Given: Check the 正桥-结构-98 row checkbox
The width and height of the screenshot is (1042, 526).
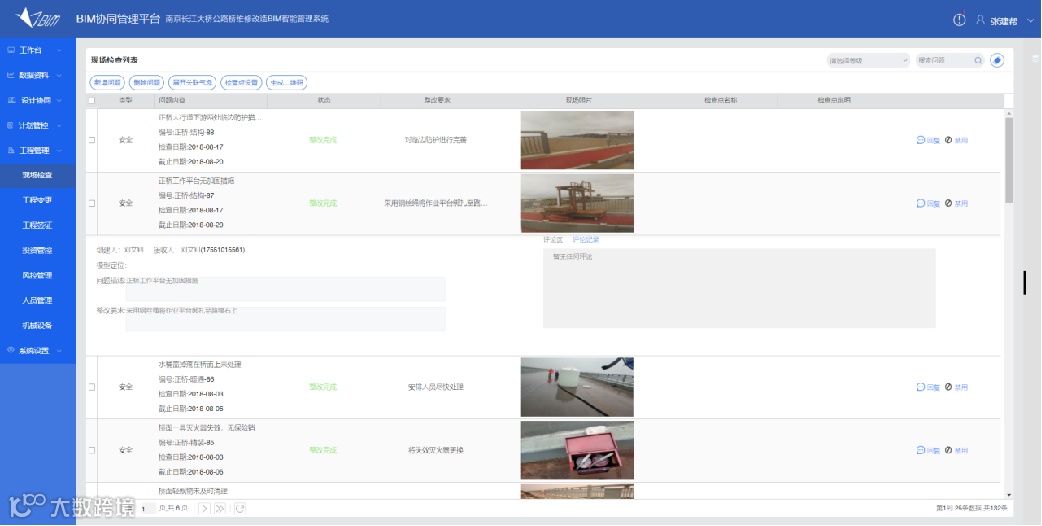Looking at the screenshot, I should click(x=92, y=140).
